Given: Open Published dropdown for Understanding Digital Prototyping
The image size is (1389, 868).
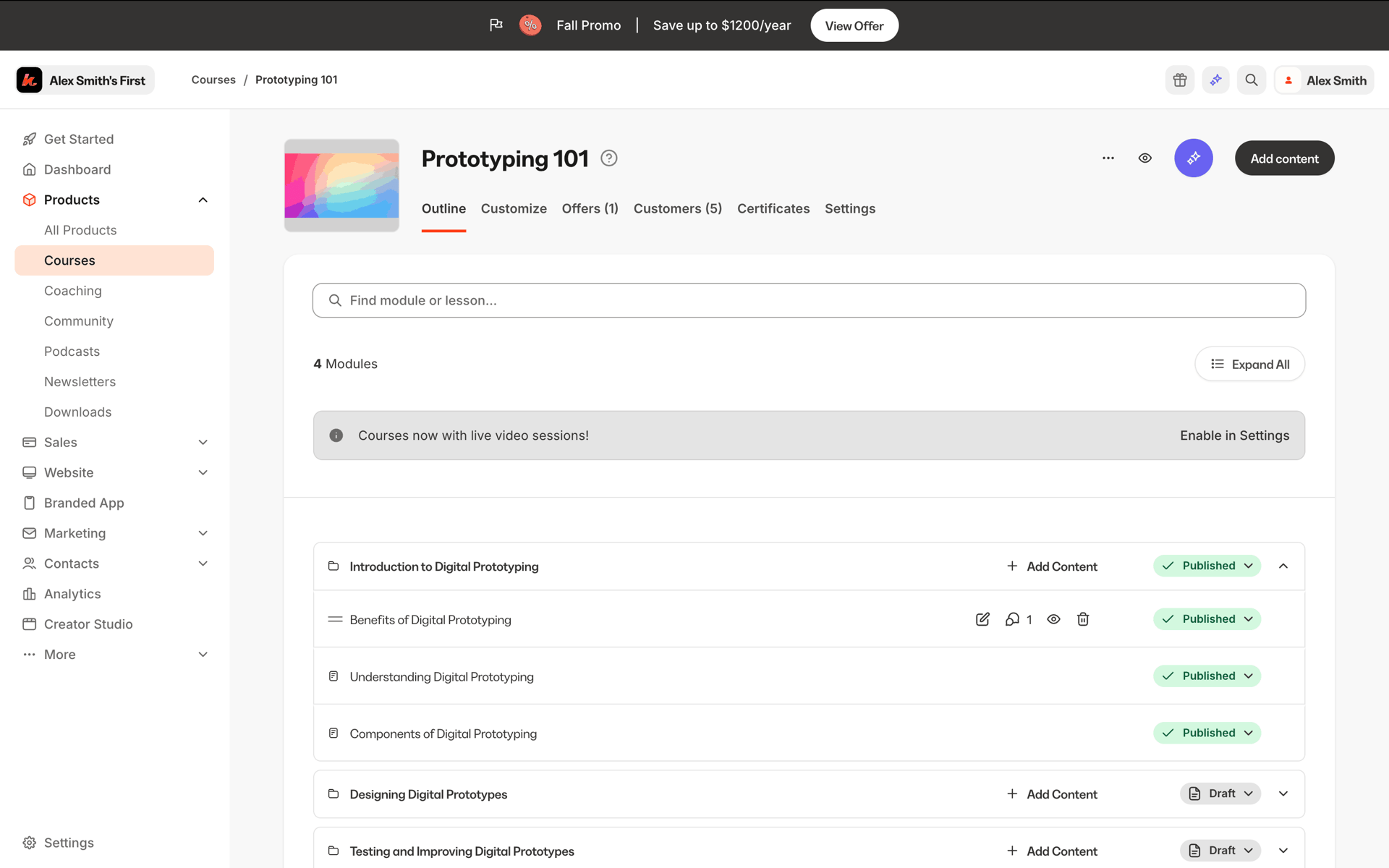Looking at the screenshot, I should [1207, 676].
